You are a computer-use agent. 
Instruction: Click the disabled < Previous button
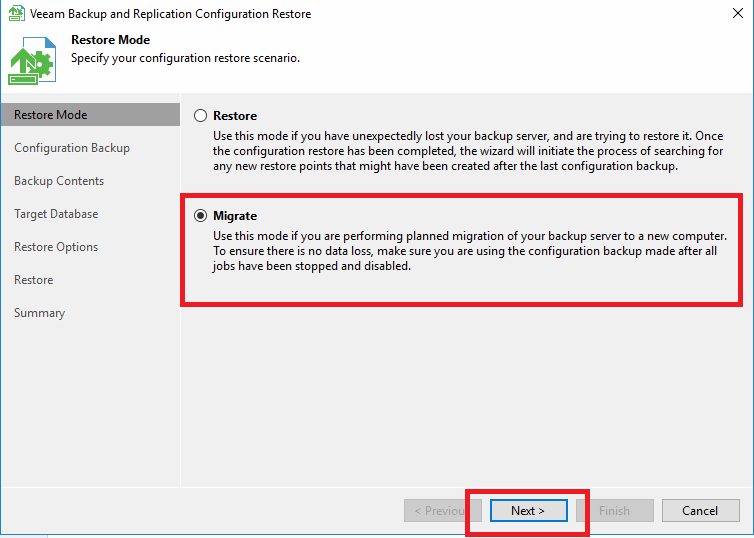pos(442,511)
